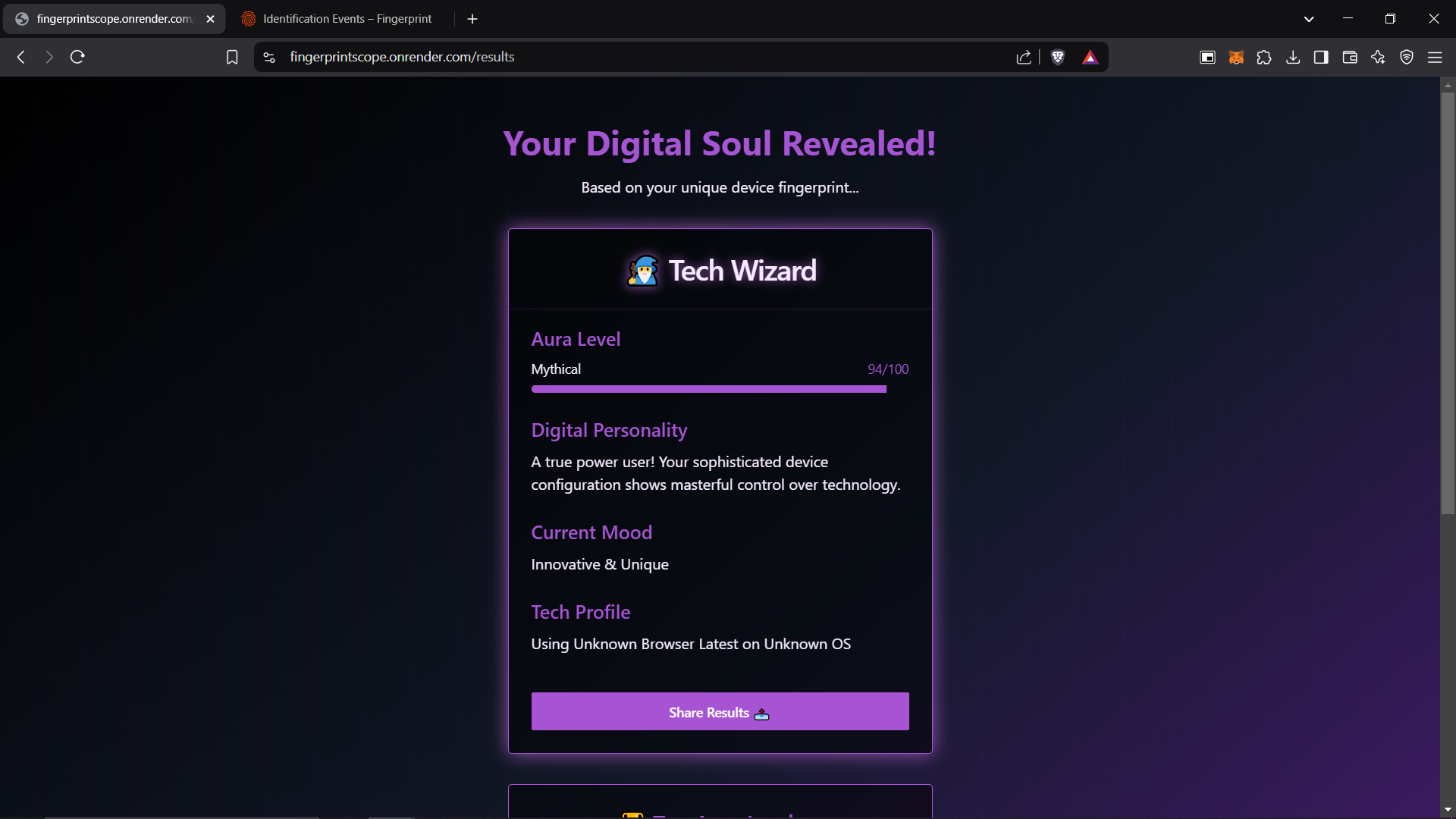Screen dimensions: 1456x819
Task: Open the Extensions puzzle icon
Action: (1264, 57)
